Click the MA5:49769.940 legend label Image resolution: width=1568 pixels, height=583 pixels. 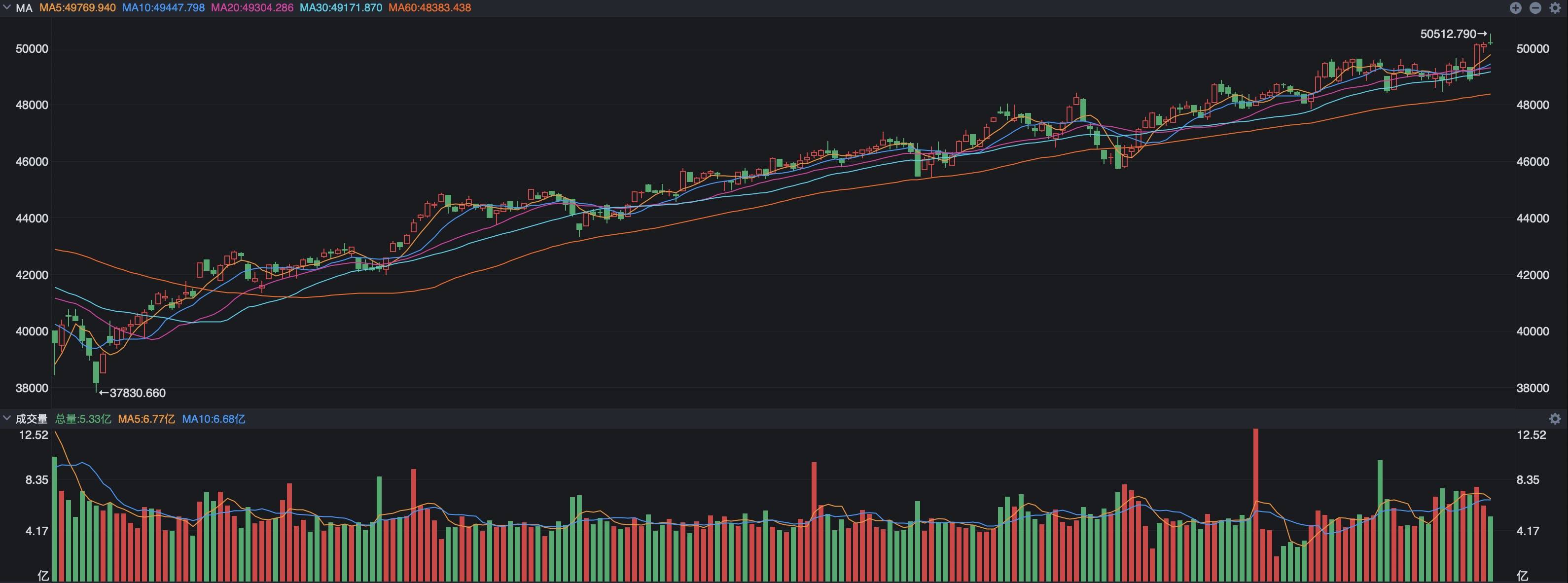77,8
